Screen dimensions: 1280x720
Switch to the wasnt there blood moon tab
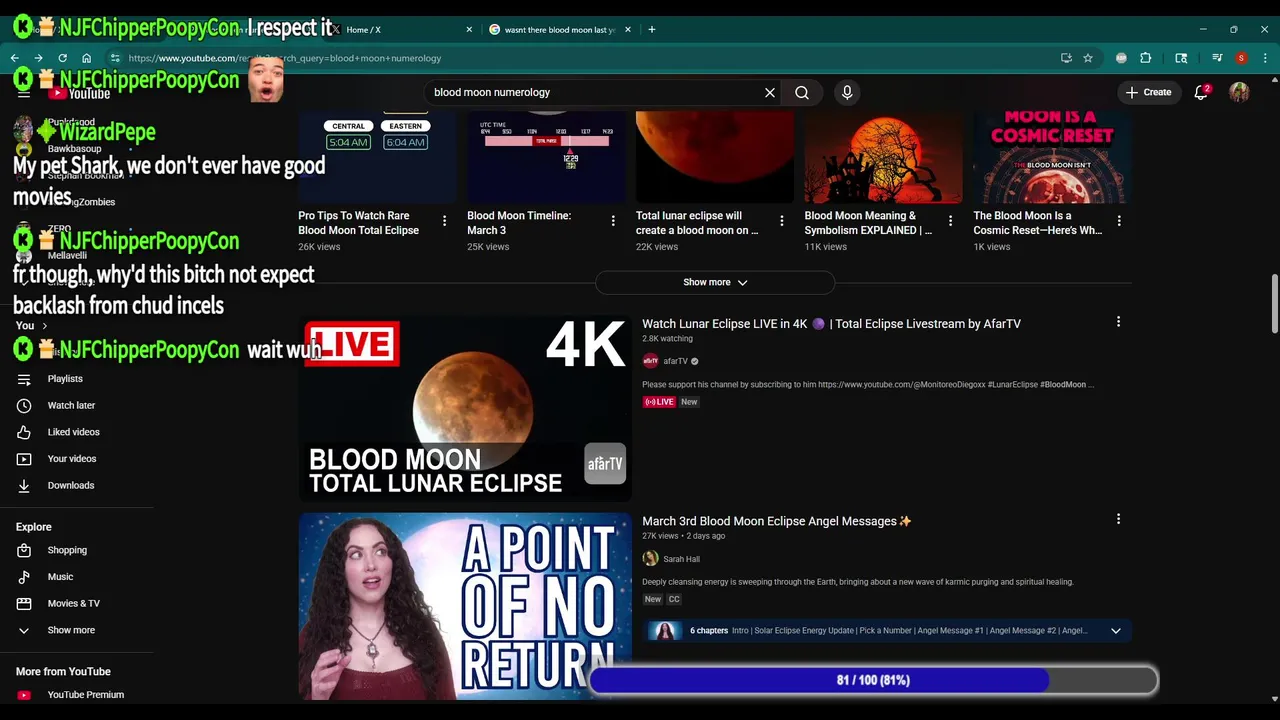tap(560, 30)
